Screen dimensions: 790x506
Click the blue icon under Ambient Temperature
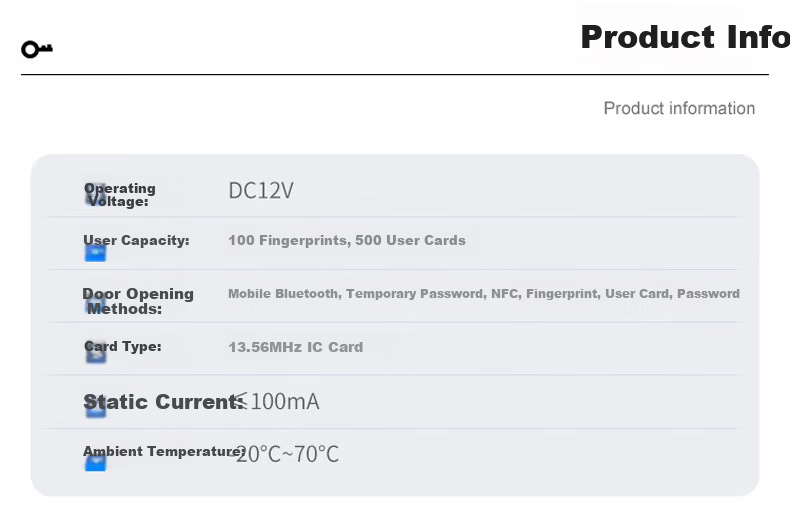(95, 462)
